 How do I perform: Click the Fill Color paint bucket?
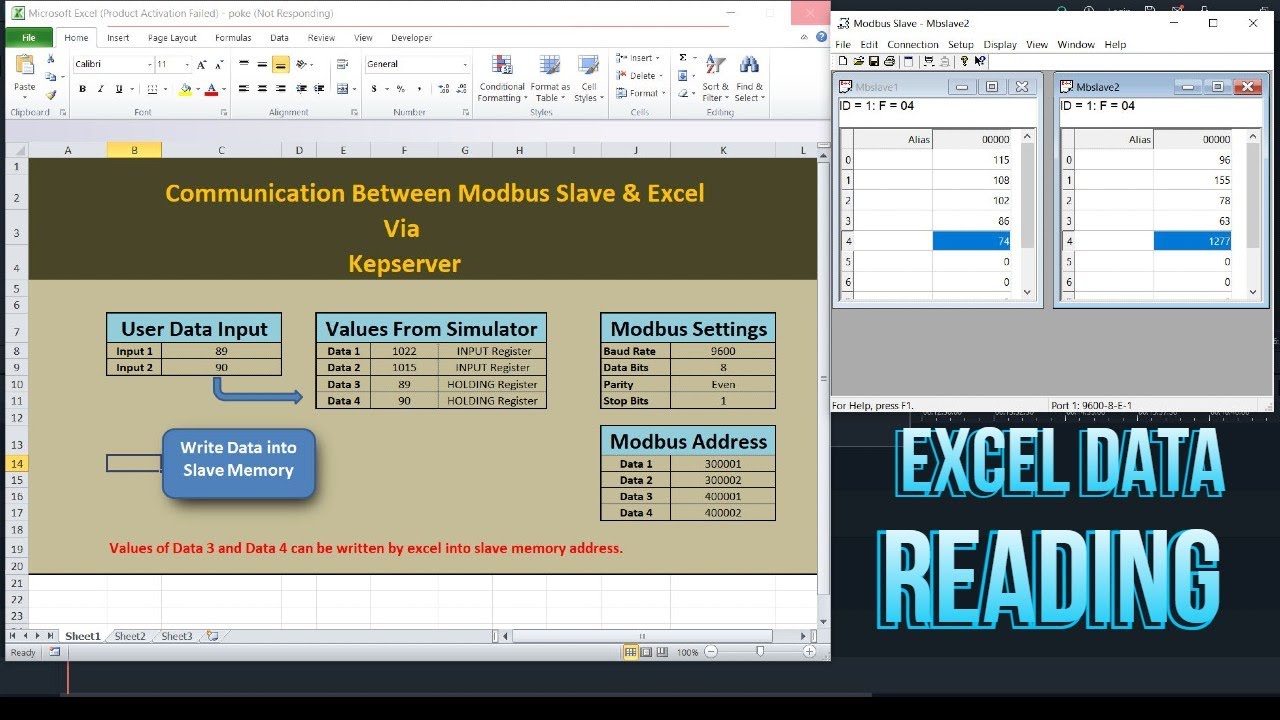click(x=185, y=89)
